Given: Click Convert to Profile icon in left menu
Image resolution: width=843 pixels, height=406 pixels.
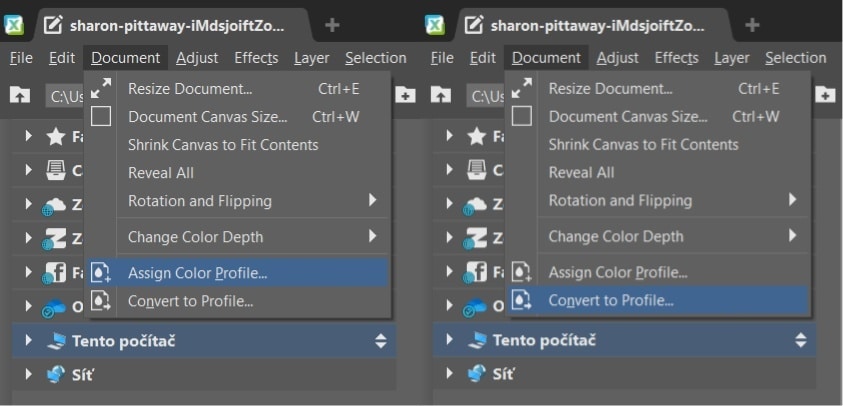Looking at the screenshot, I should [x=101, y=301].
